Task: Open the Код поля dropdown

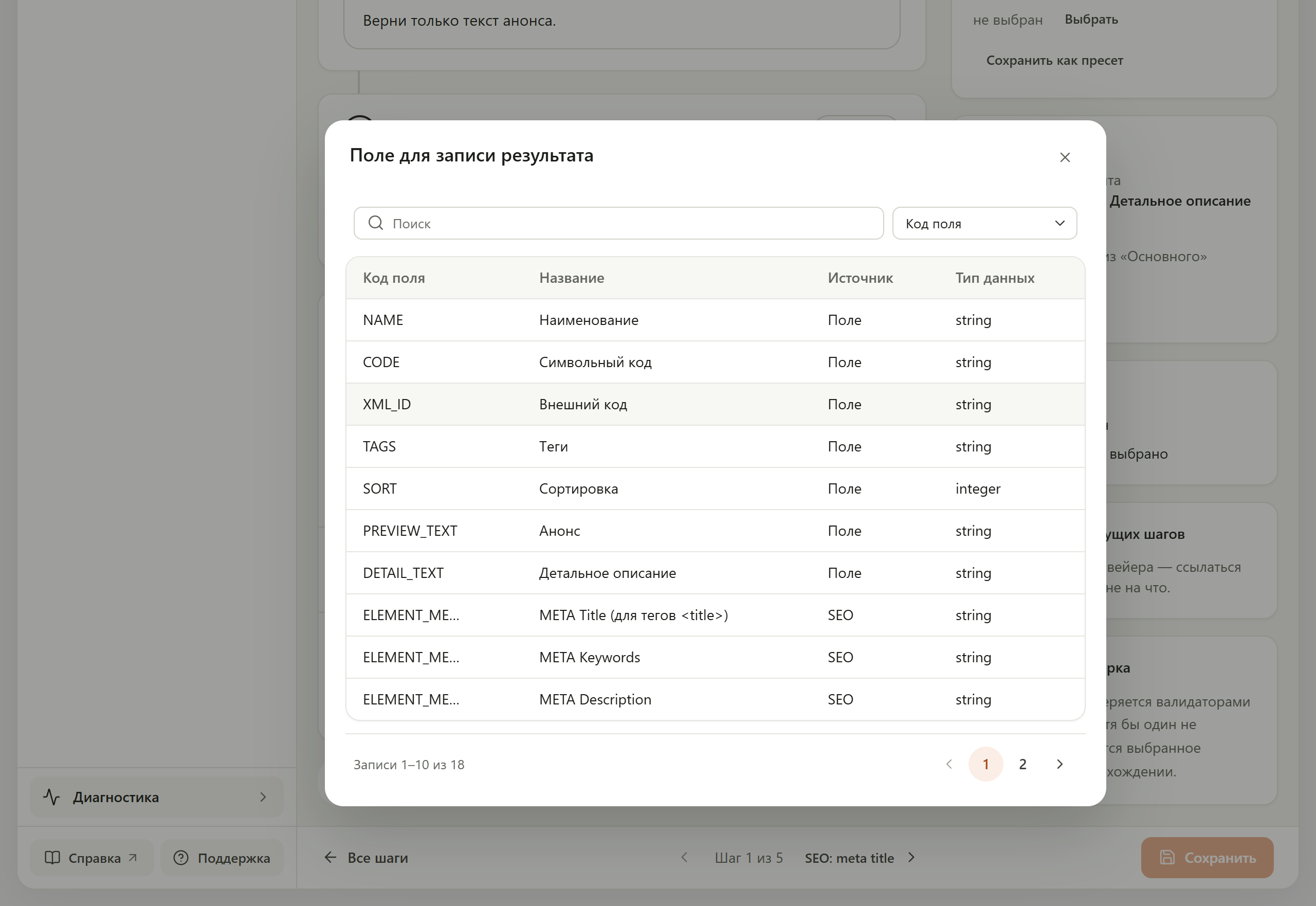Action: (x=984, y=223)
